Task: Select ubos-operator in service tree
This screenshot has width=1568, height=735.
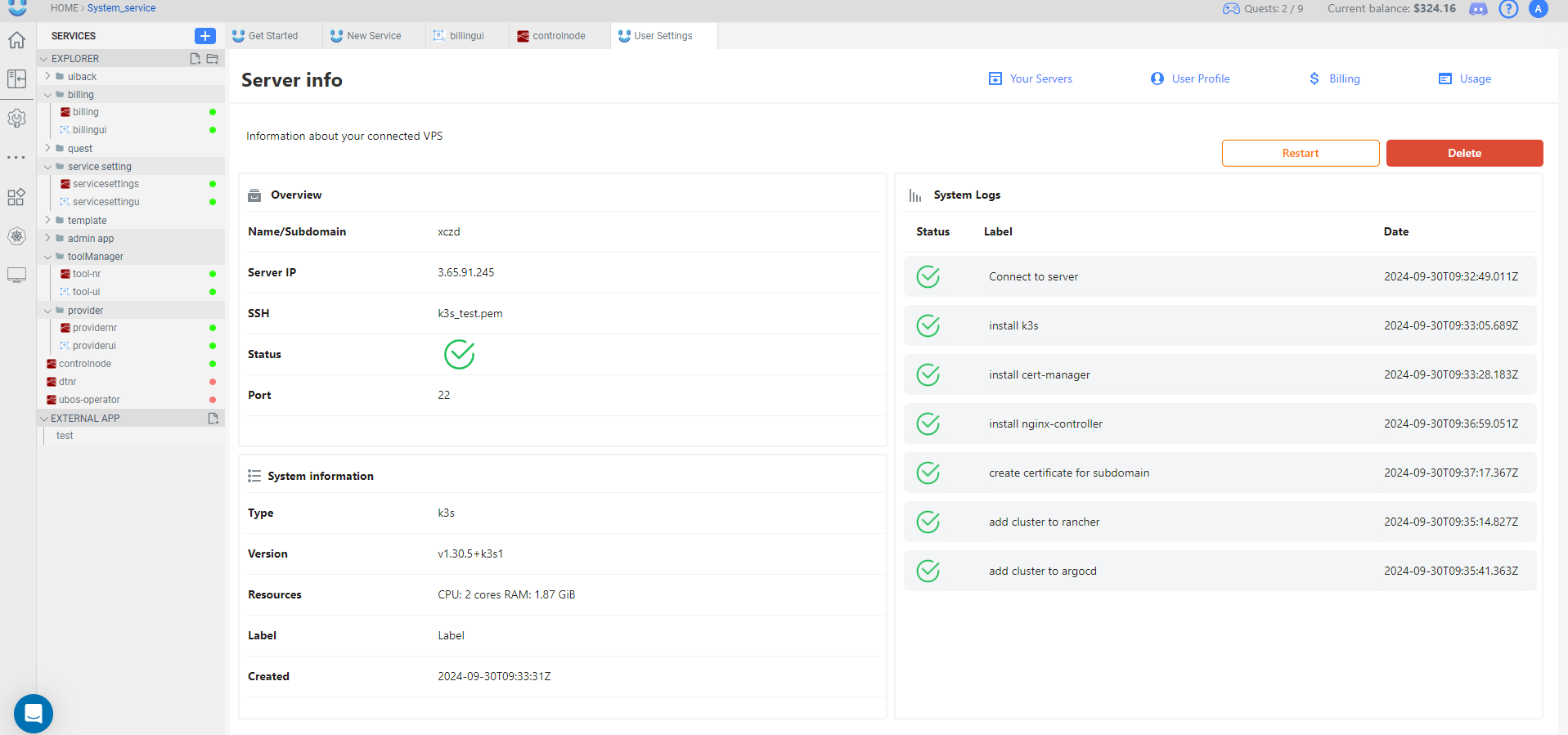Action: coord(89,400)
